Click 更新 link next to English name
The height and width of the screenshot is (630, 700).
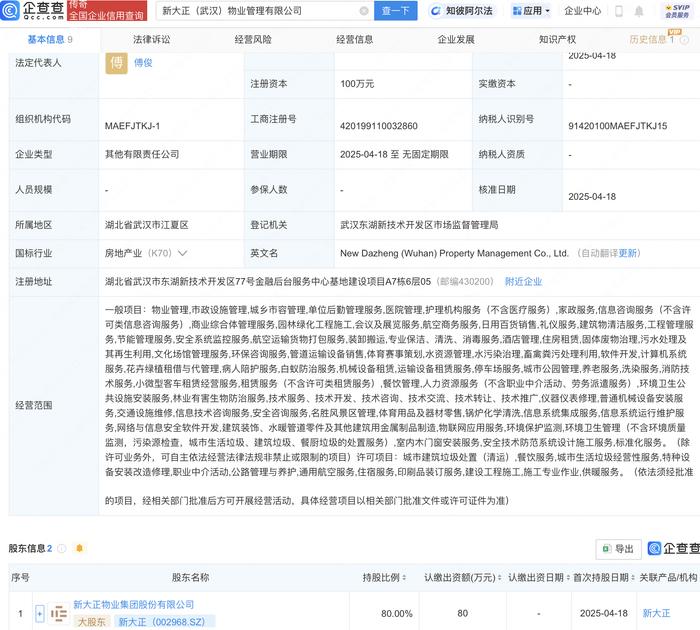click(628, 253)
